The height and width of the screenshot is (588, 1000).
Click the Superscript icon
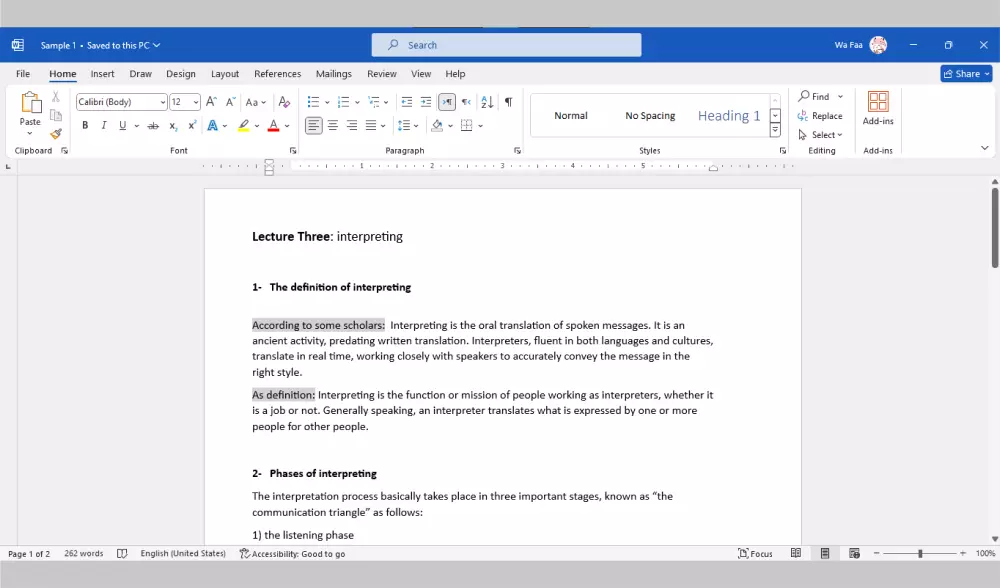point(190,126)
